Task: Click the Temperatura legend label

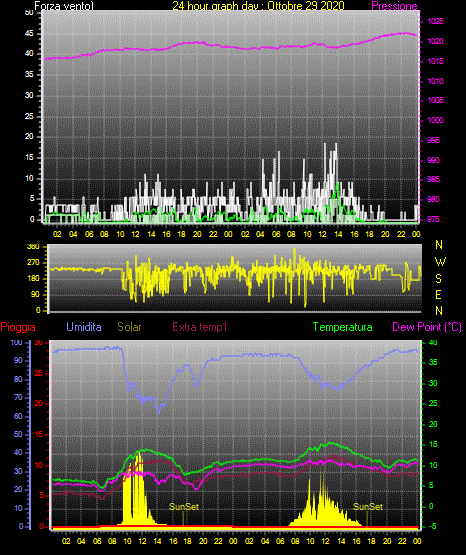Action: pos(343,327)
